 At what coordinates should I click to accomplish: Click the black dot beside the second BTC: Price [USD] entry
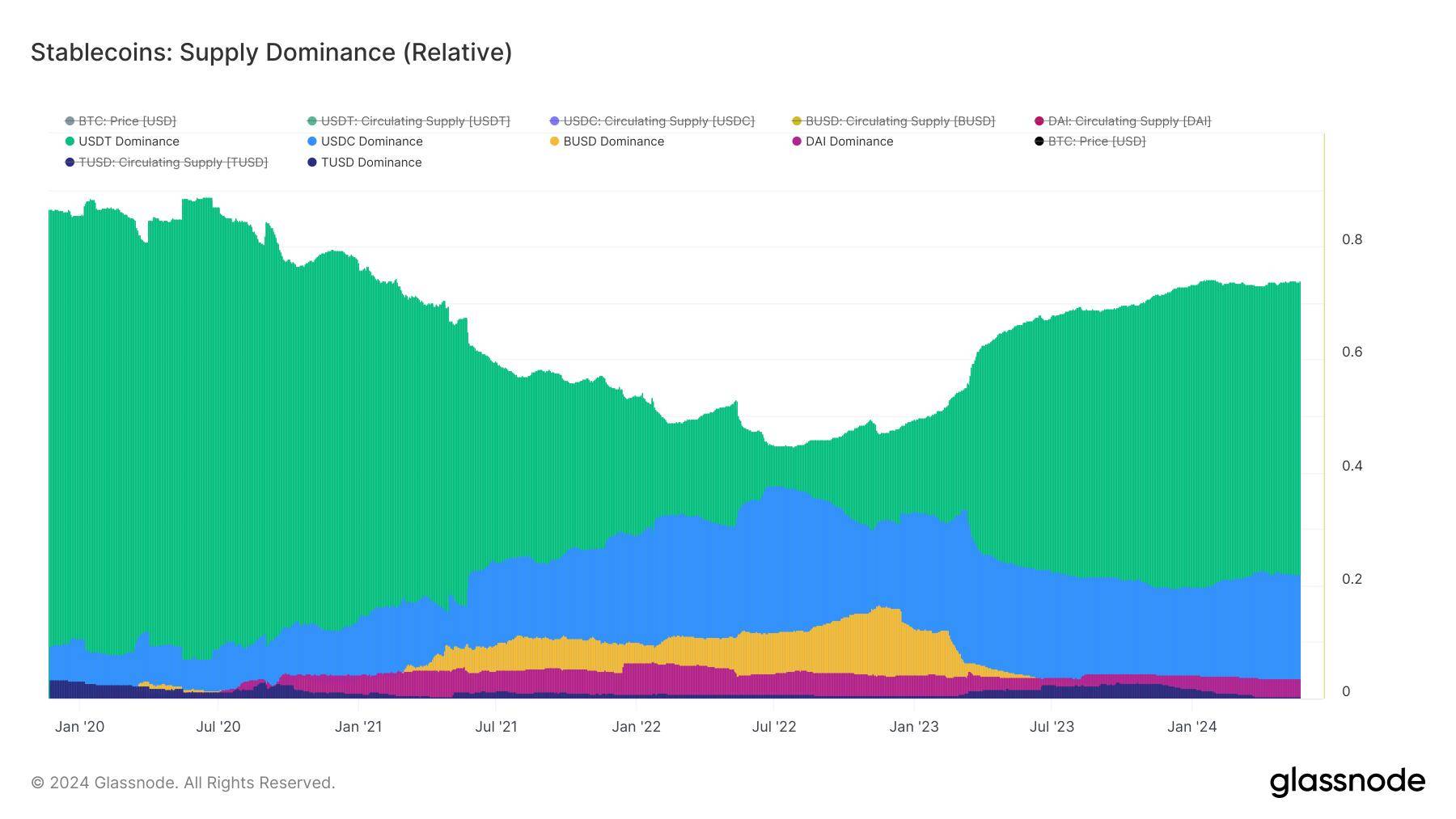coord(1039,141)
